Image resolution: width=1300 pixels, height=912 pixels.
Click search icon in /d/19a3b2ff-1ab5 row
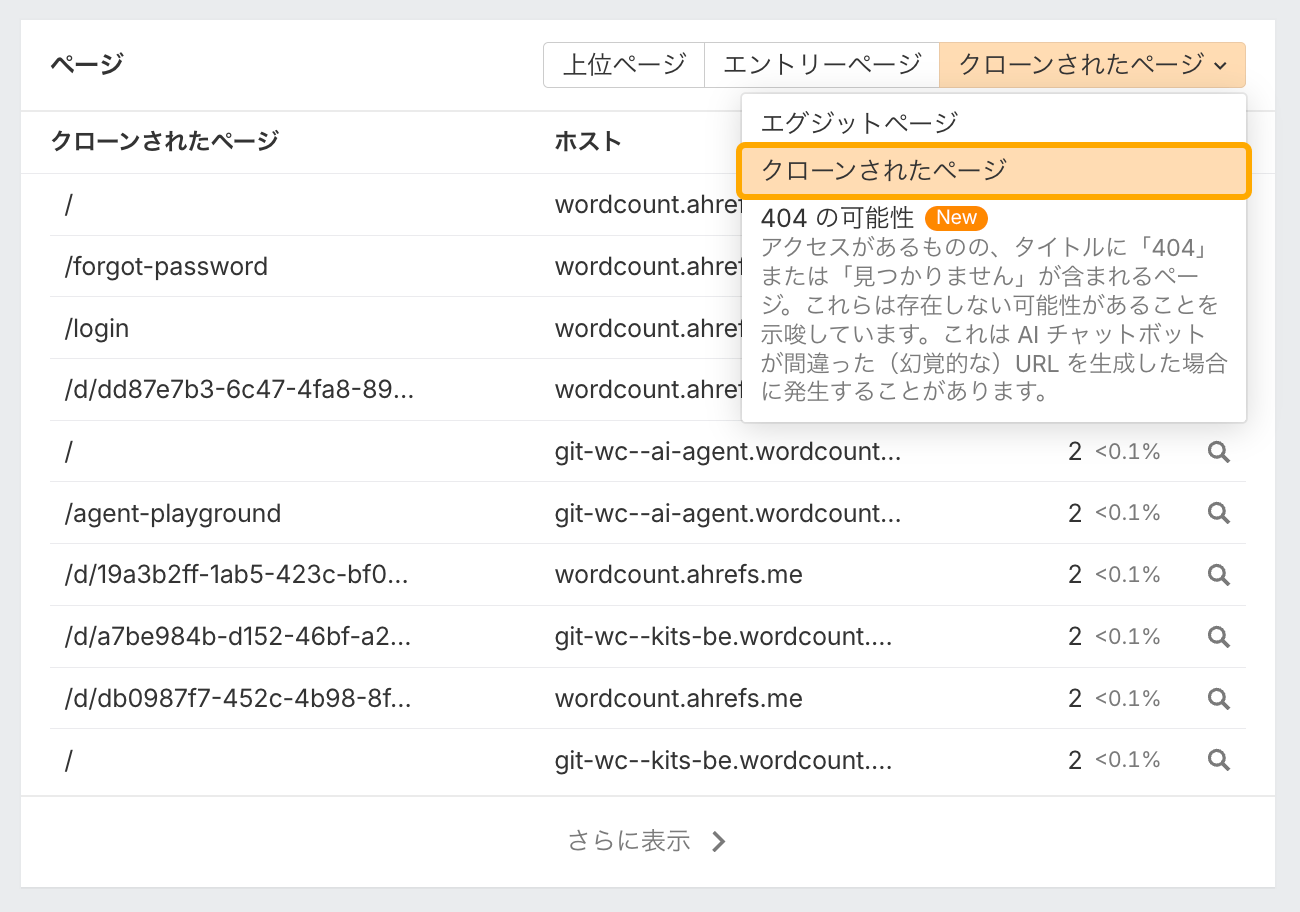[x=1218, y=575]
